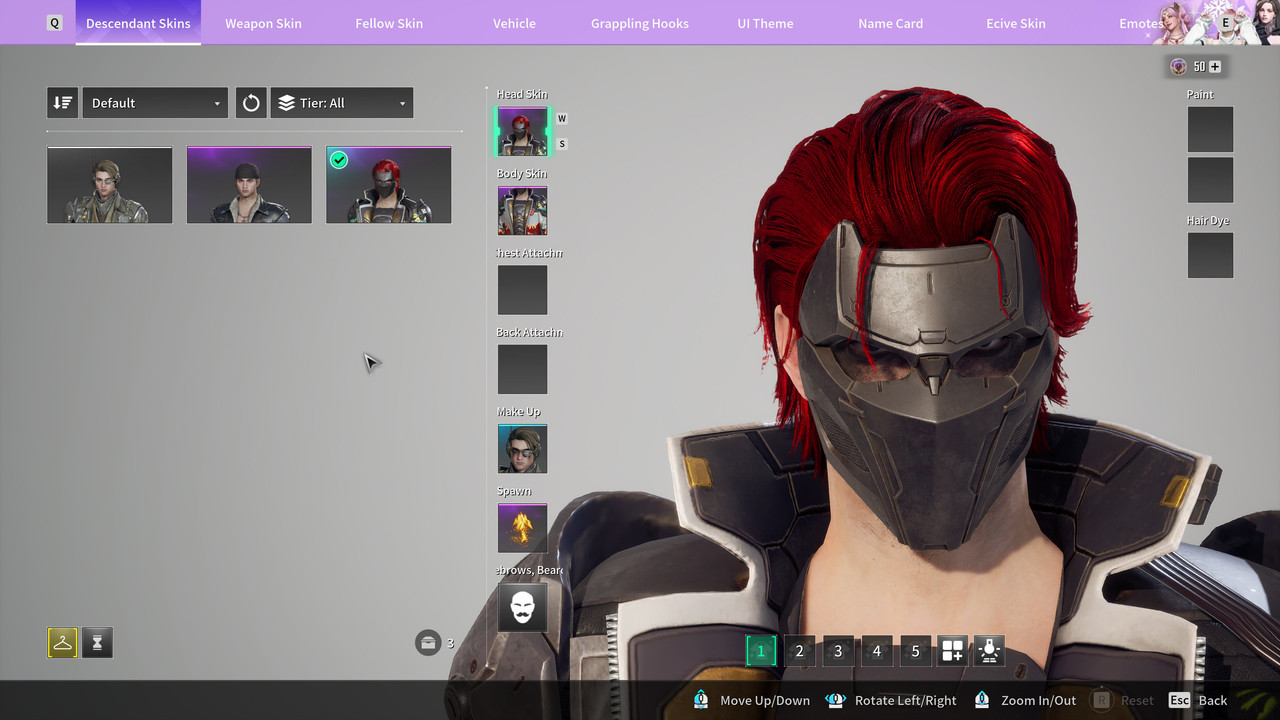Click the S key next to Head Skin

[x=561, y=144]
